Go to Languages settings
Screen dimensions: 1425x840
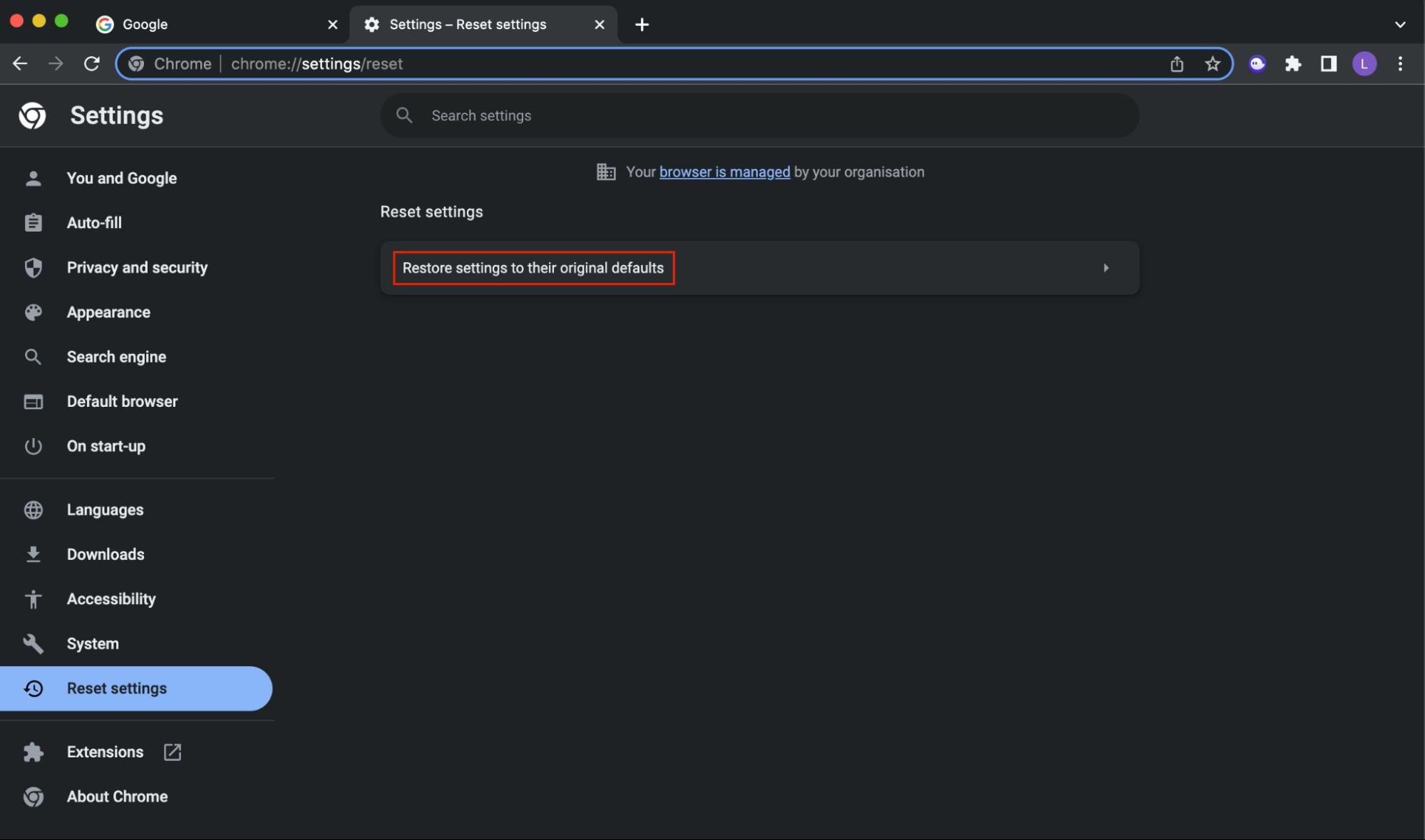coord(136,509)
